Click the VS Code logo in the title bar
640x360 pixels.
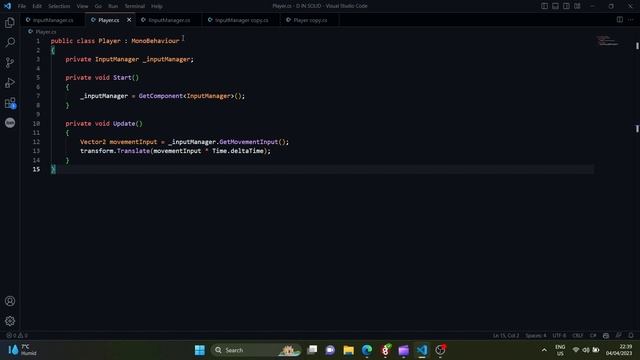(x=7, y=6)
